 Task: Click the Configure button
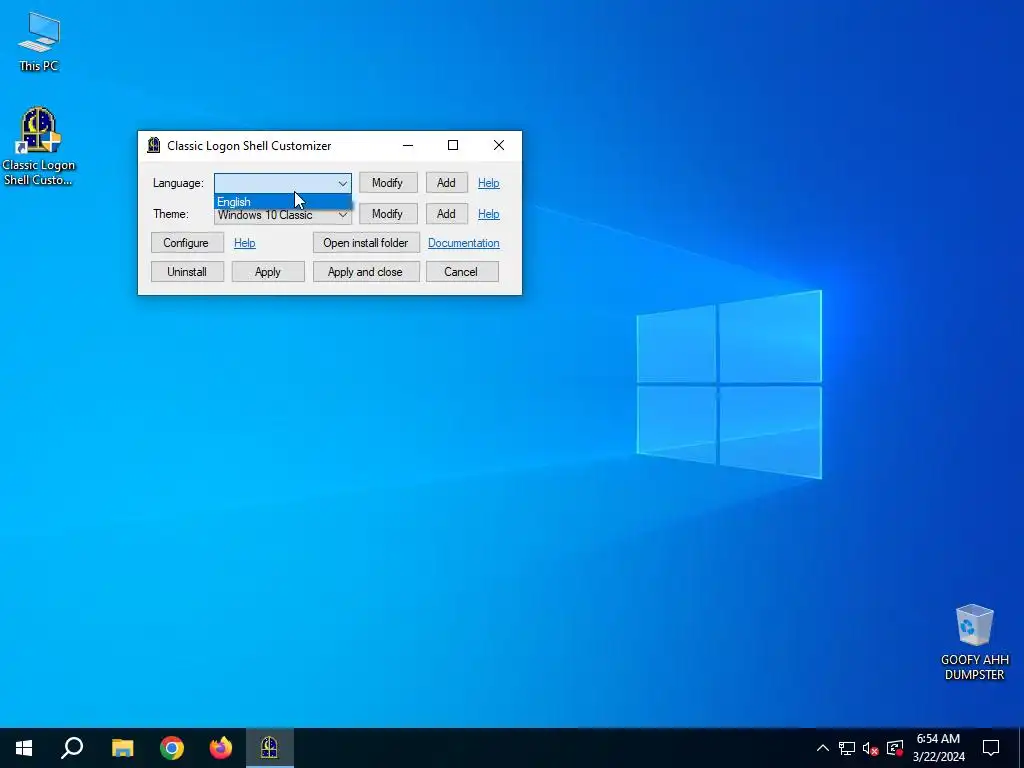tap(187, 242)
